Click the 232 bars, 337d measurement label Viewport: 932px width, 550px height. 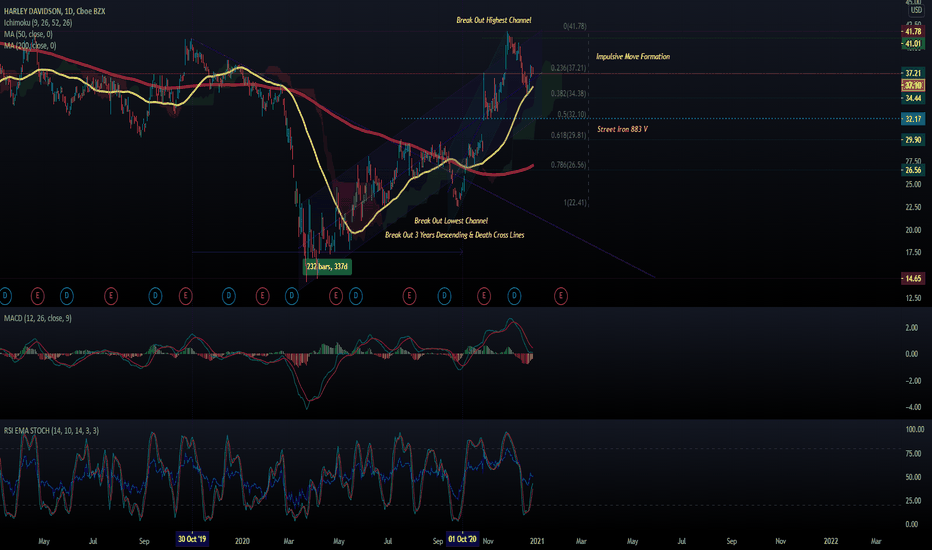(x=327, y=266)
